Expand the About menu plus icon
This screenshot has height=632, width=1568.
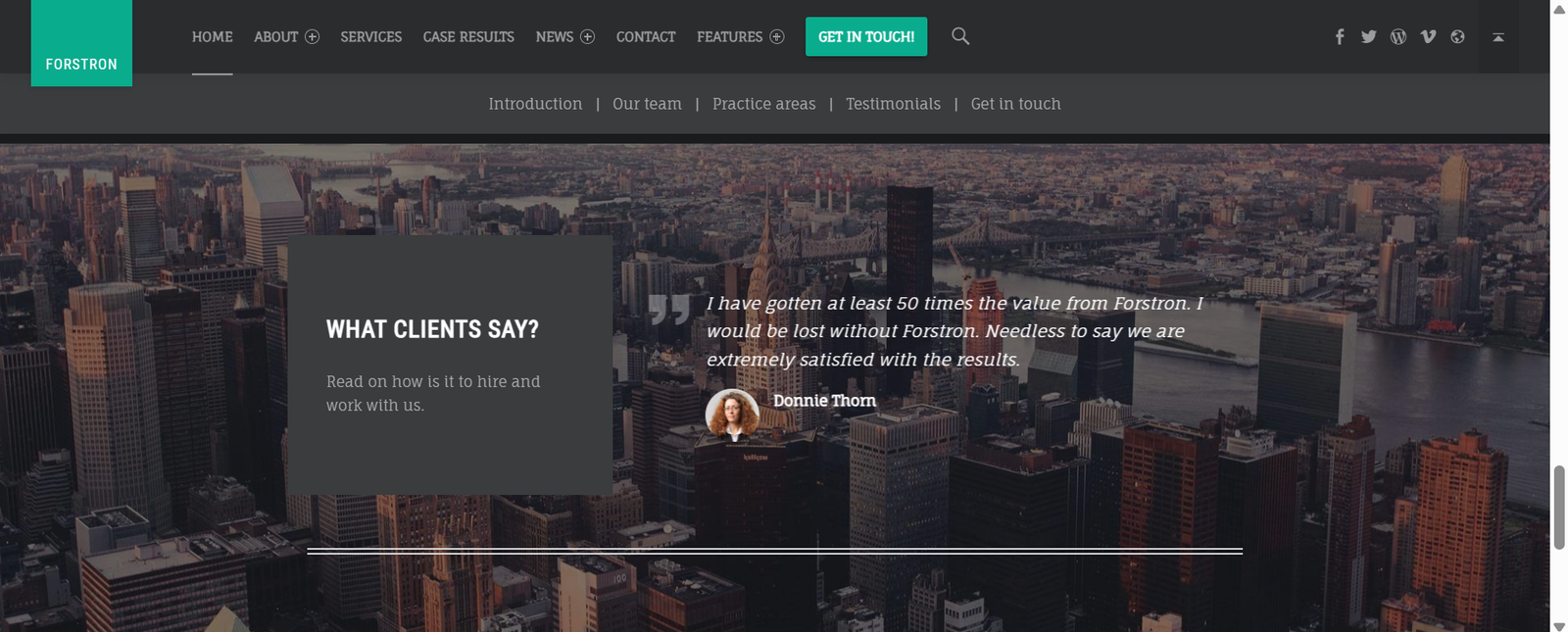(x=313, y=36)
